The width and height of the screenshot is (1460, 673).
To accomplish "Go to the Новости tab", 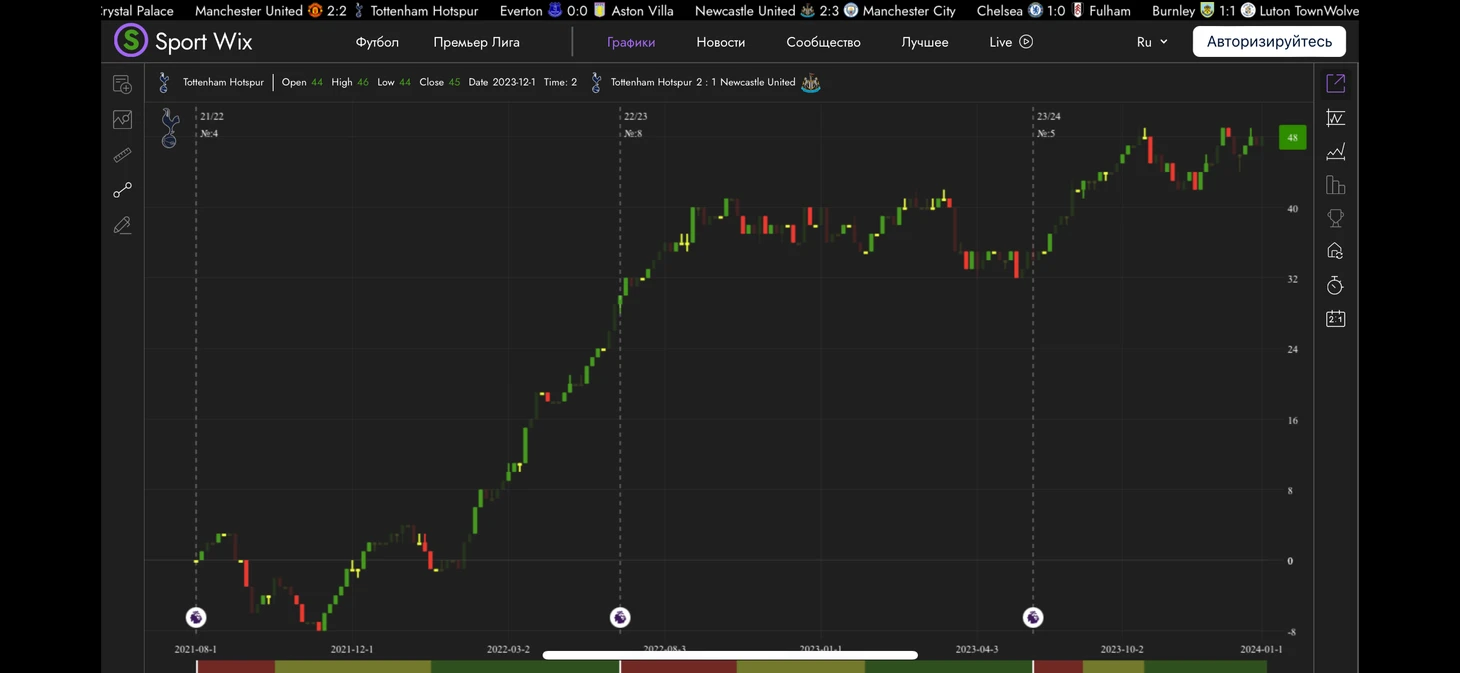I will pyautogui.click(x=720, y=42).
